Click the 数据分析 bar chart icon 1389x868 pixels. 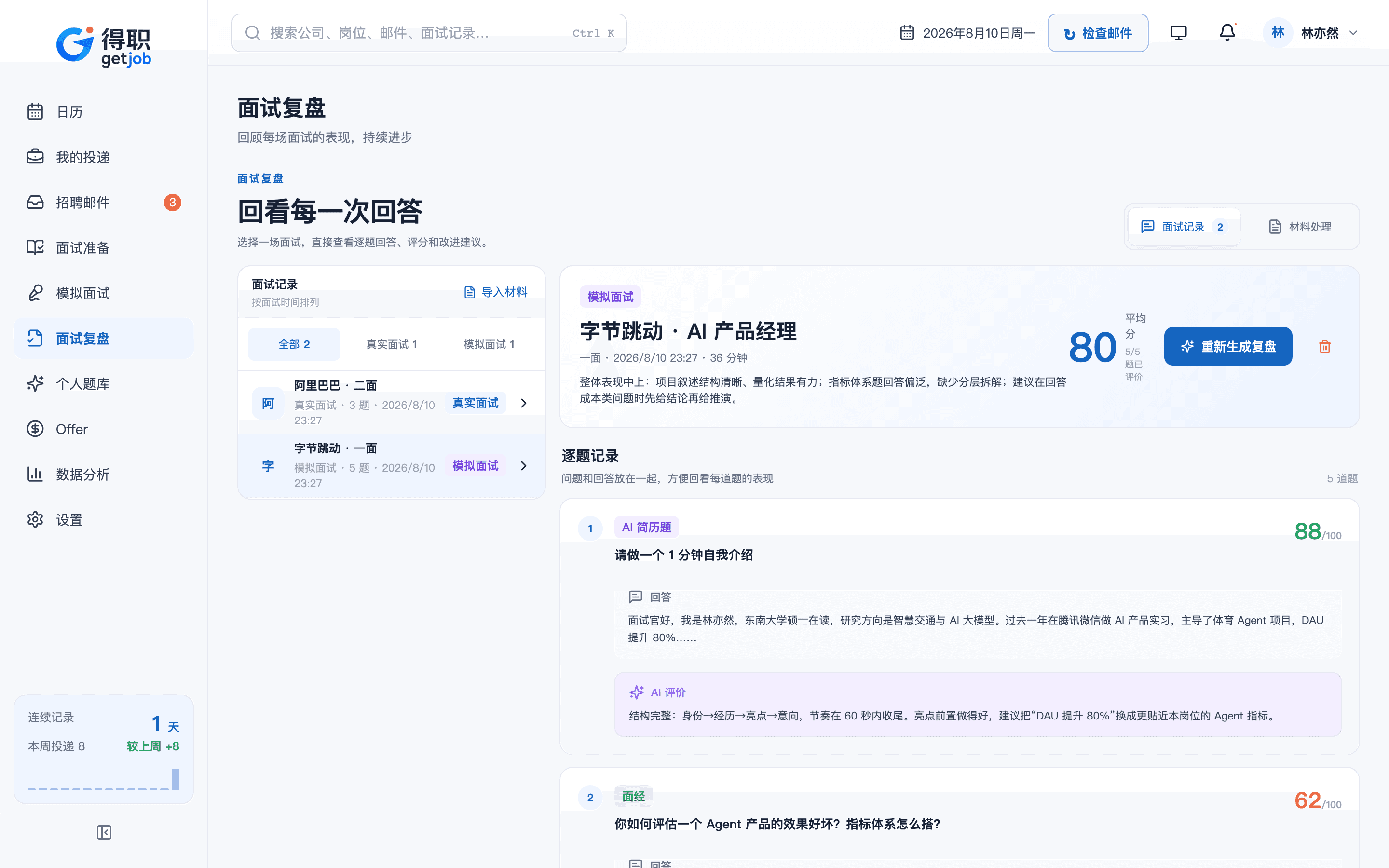[x=35, y=474]
